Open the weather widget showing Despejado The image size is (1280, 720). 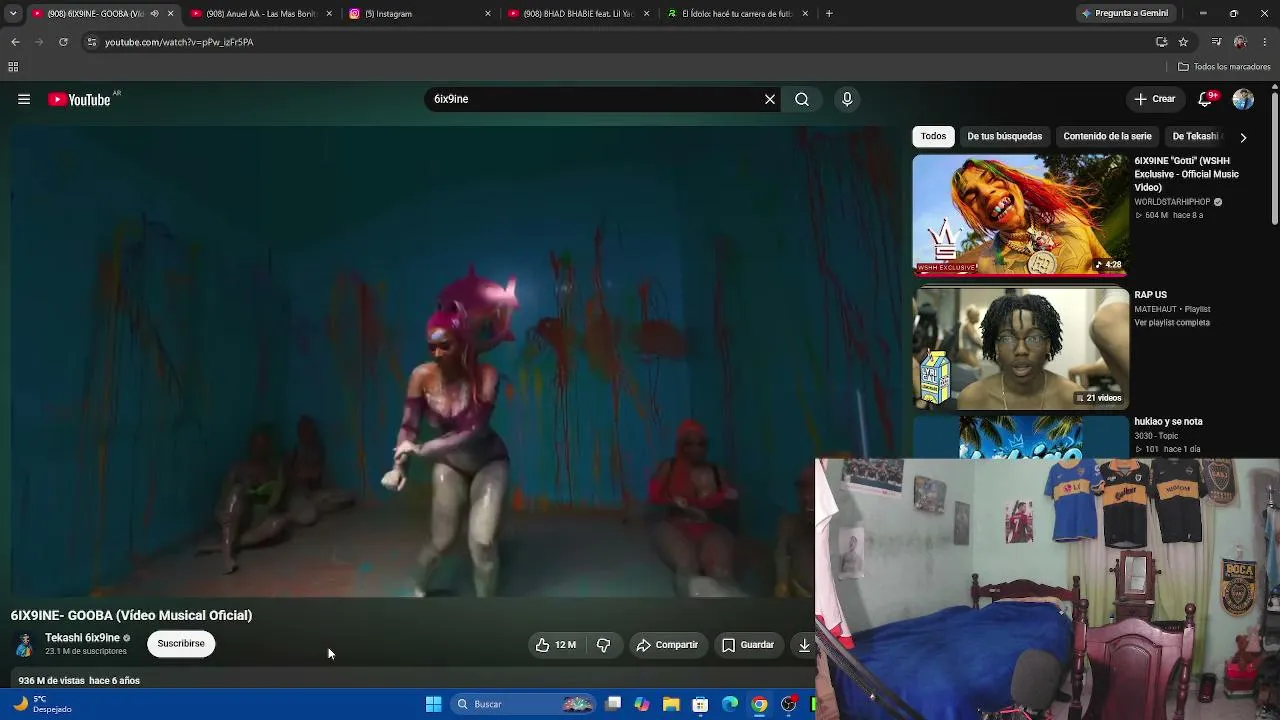(42, 704)
